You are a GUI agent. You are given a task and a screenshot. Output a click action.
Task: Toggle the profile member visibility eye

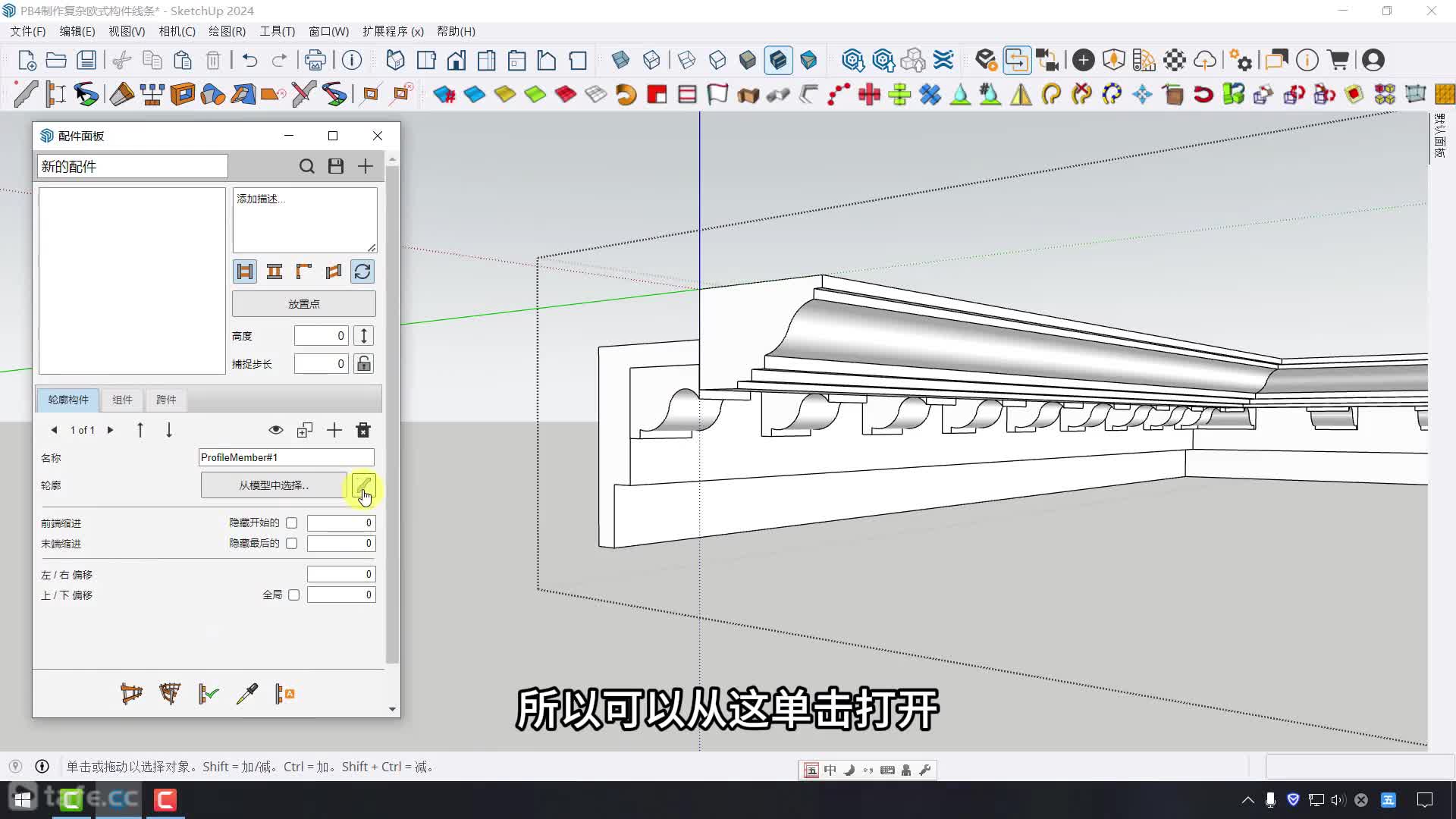276,430
